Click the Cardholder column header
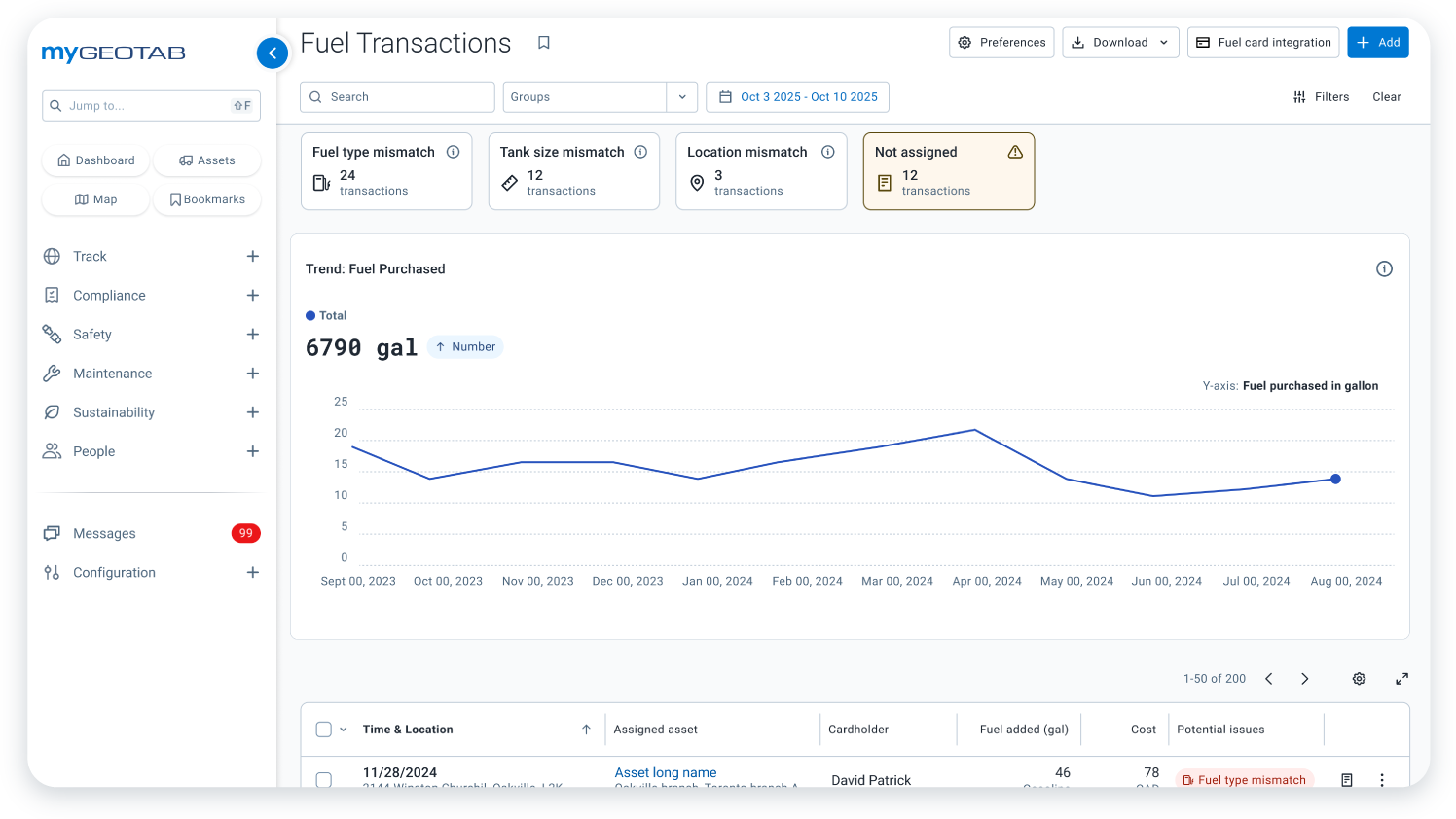This screenshot has width=1456, height=819. coord(858,730)
